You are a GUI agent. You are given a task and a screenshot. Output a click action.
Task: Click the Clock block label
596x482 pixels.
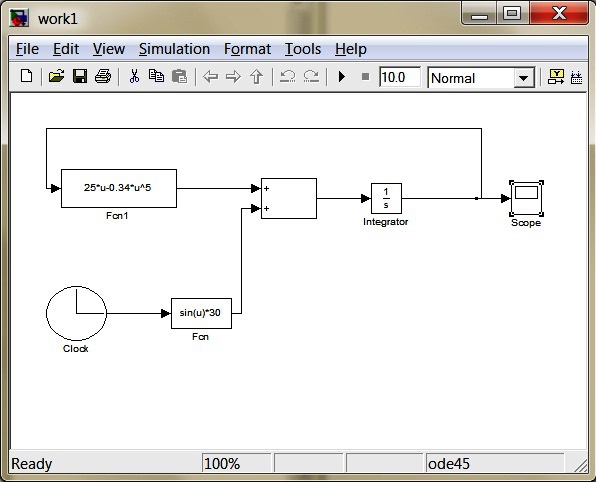tap(75, 349)
